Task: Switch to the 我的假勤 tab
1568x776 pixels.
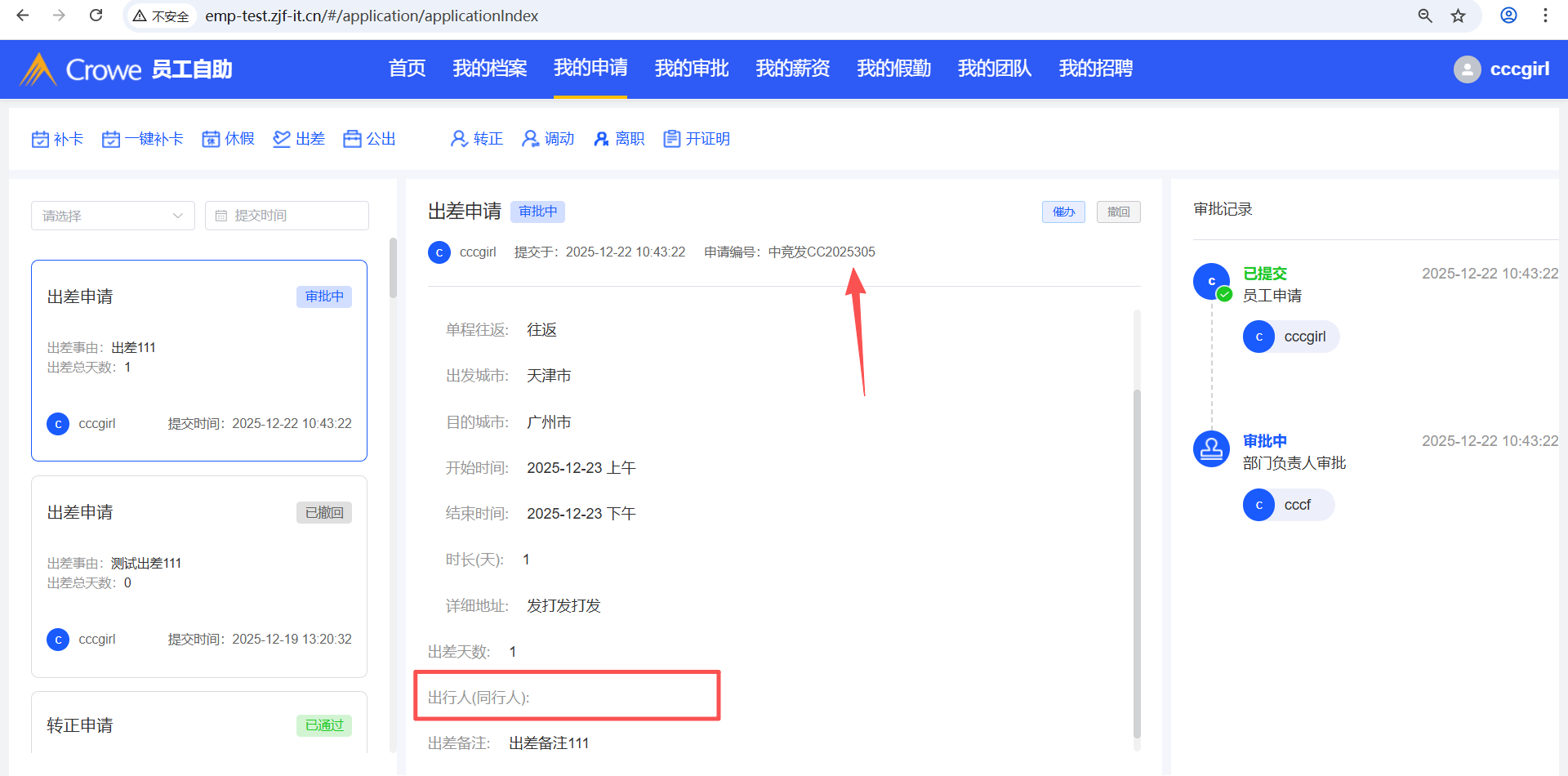Action: coord(894,69)
